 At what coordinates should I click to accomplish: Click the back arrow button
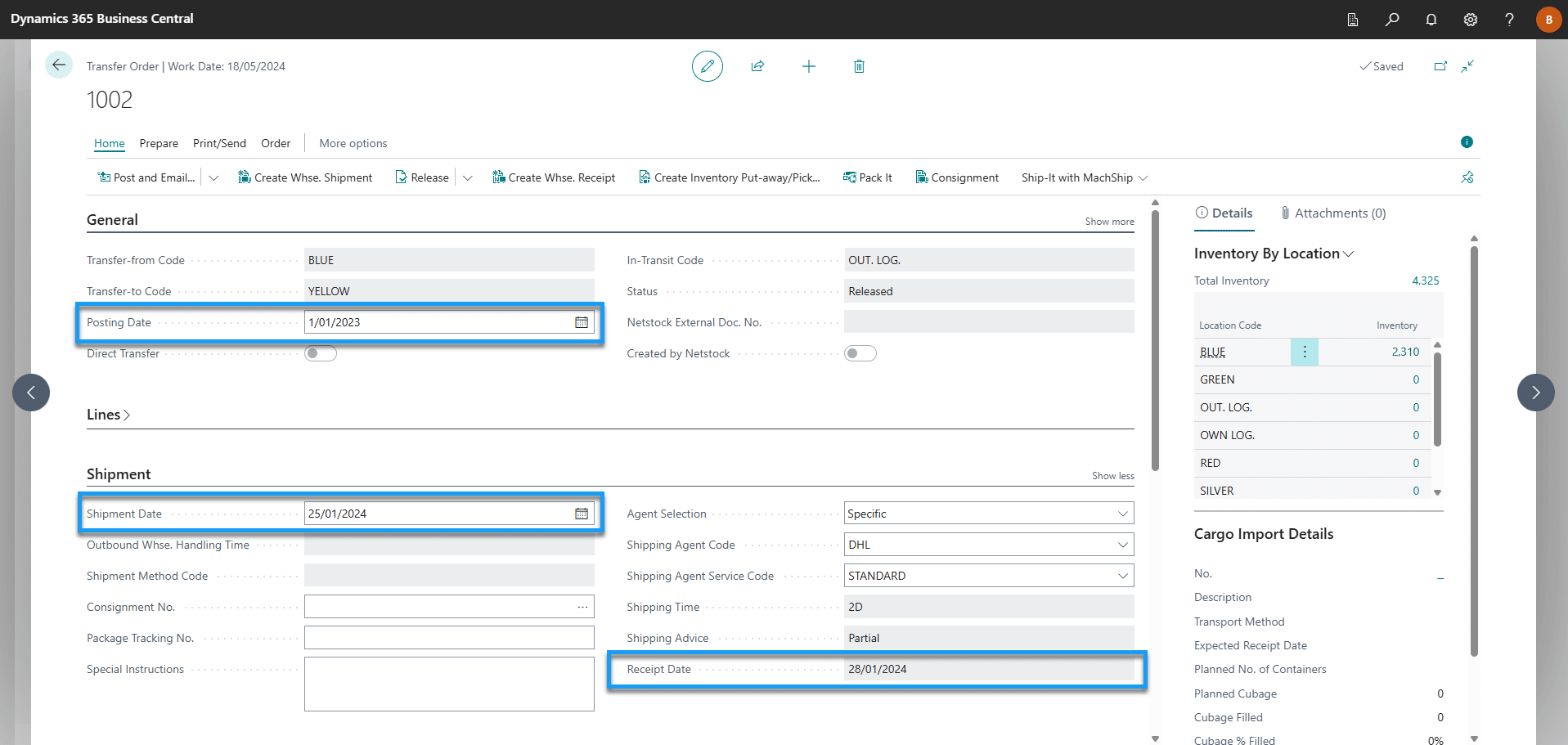click(x=59, y=65)
